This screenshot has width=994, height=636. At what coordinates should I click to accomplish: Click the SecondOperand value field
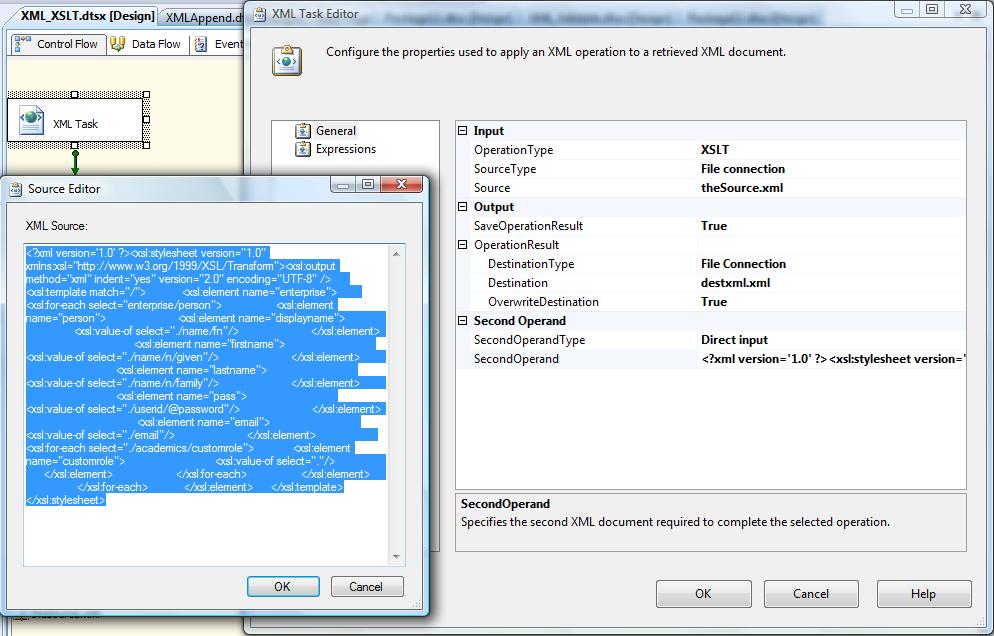pos(830,359)
